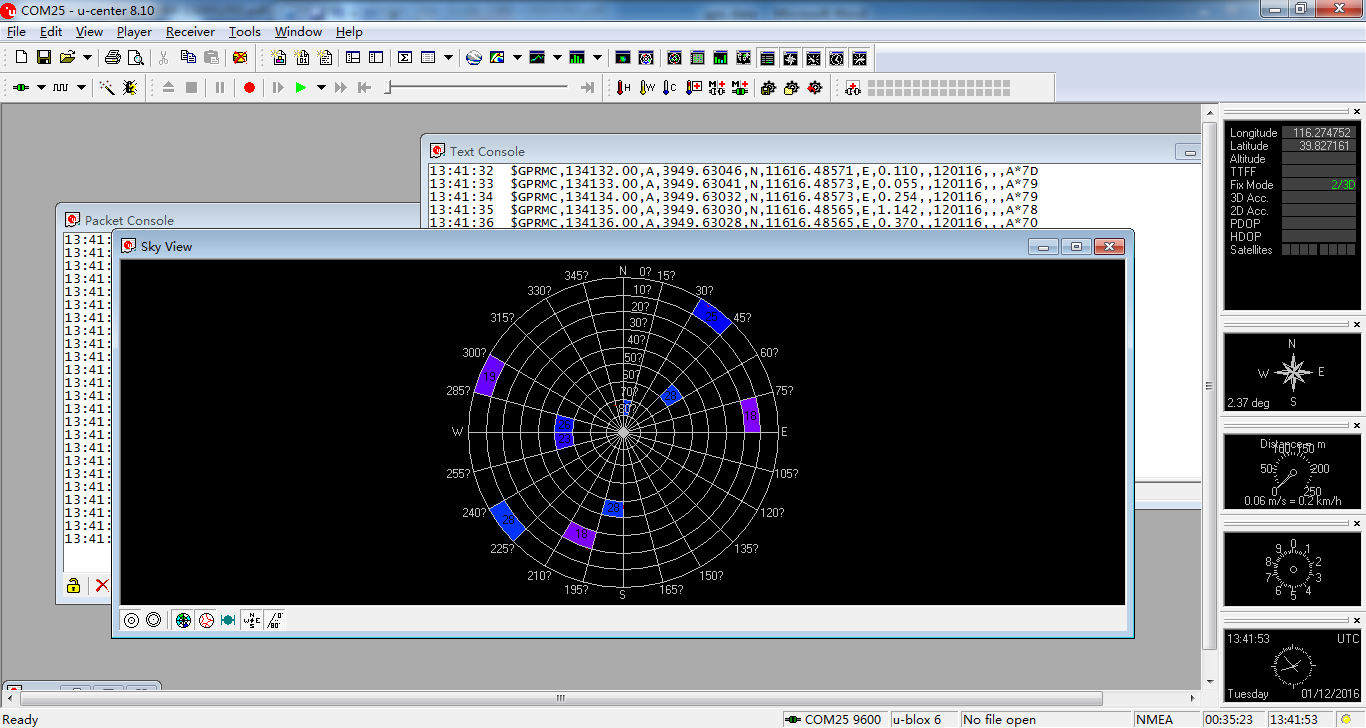The height and width of the screenshot is (728, 1366).
Task: Click the red Record button
Action: click(x=249, y=88)
